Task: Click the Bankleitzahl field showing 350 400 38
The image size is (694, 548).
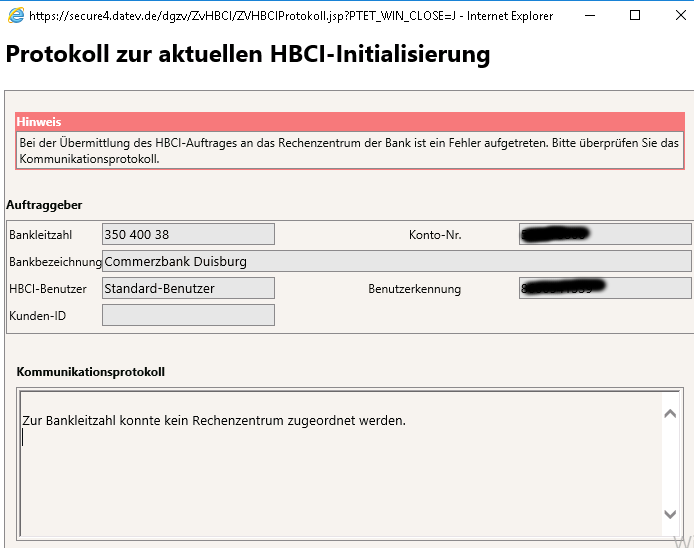Action: coord(188,234)
